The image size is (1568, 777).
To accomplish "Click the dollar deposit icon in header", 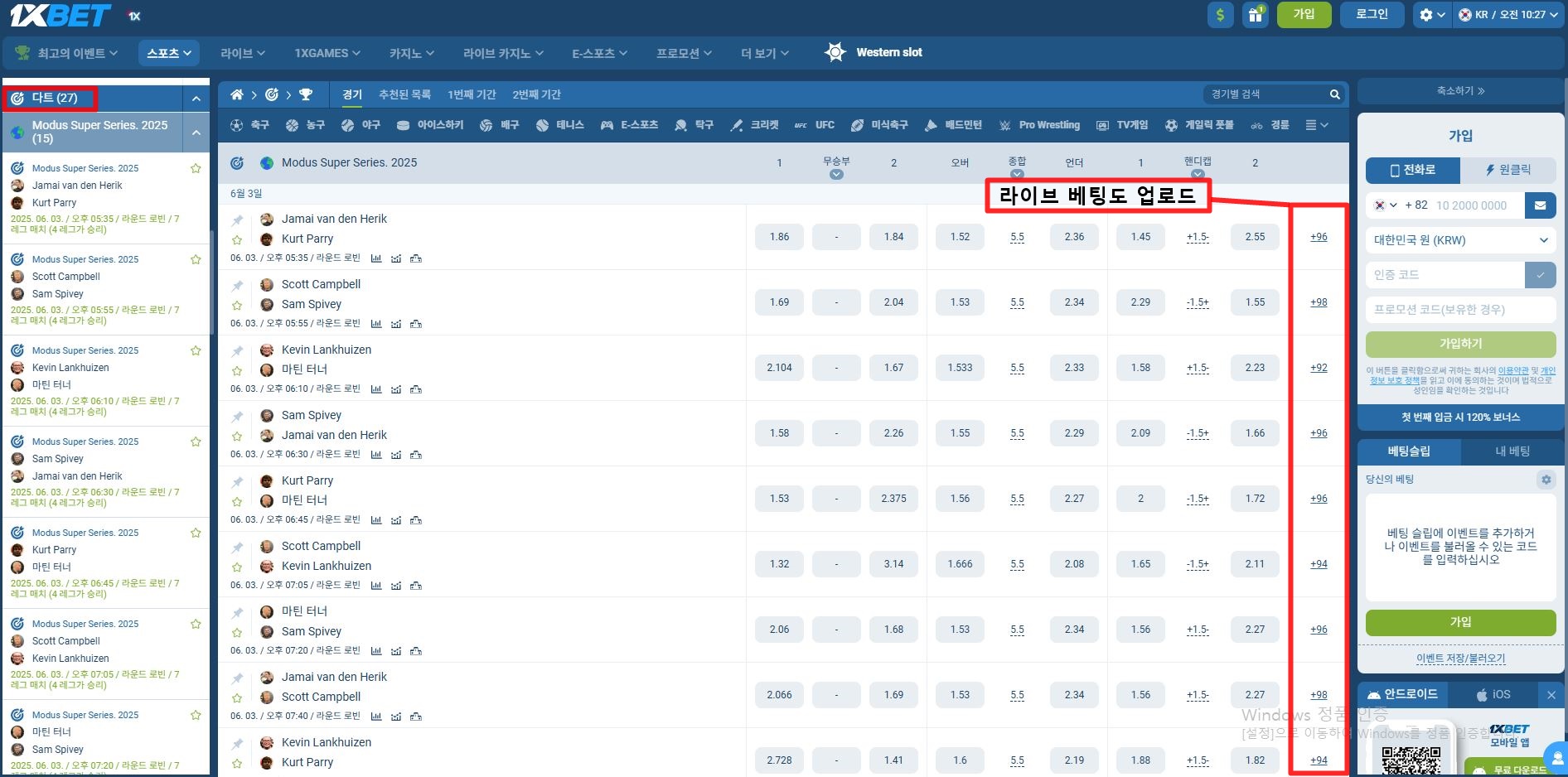I will [x=1220, y=15].
